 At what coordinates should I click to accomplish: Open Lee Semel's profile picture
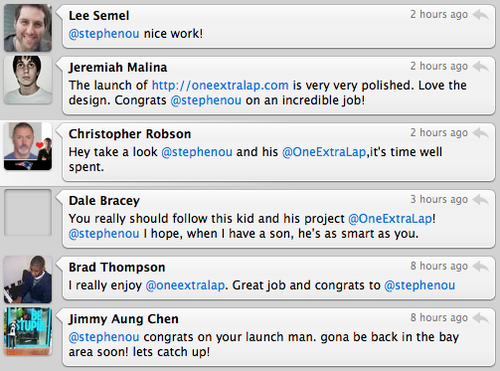[28, 28]
